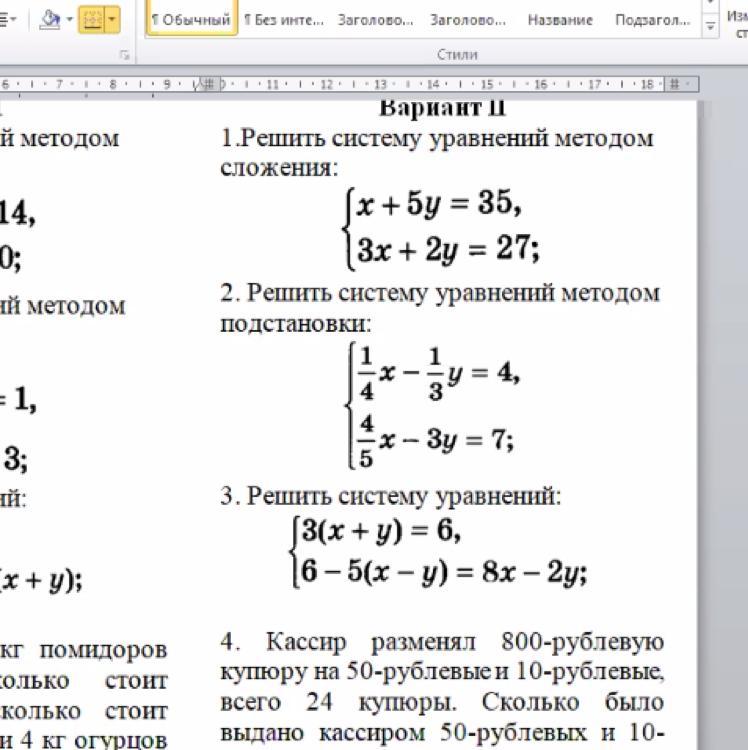Click the Изм... ст change styles button
Screen dimensions: 748x750
[x=737, y=24]
